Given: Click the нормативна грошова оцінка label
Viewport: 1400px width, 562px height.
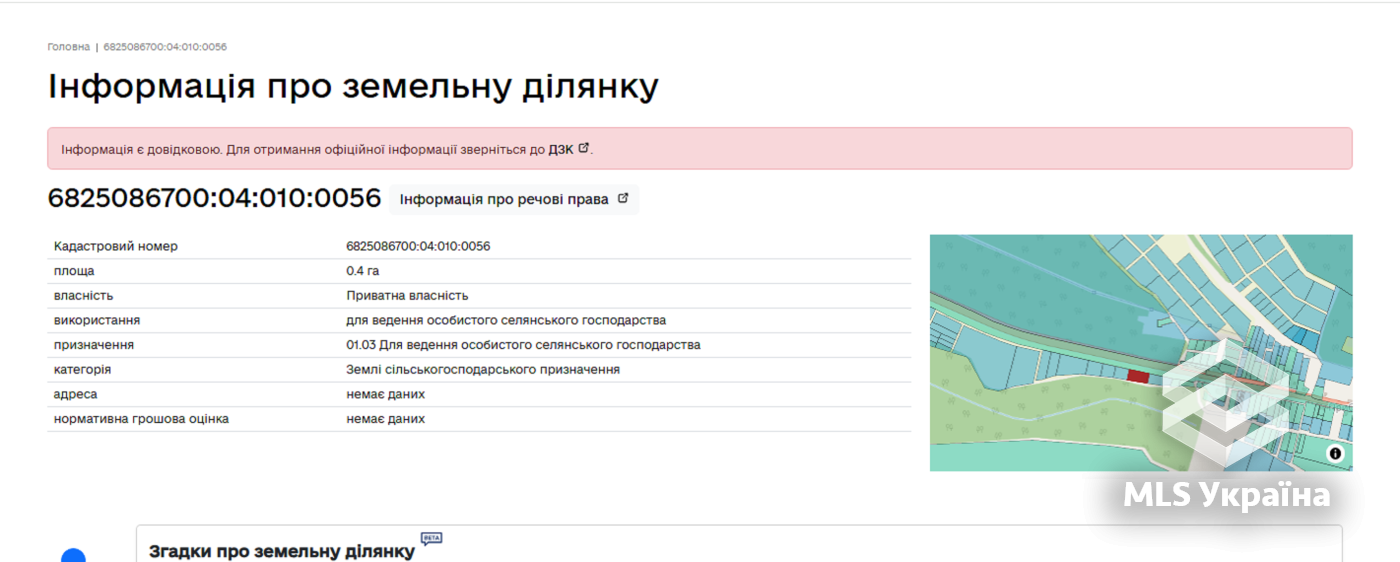Looking at the screenshot, I should [x=141, y=419].
